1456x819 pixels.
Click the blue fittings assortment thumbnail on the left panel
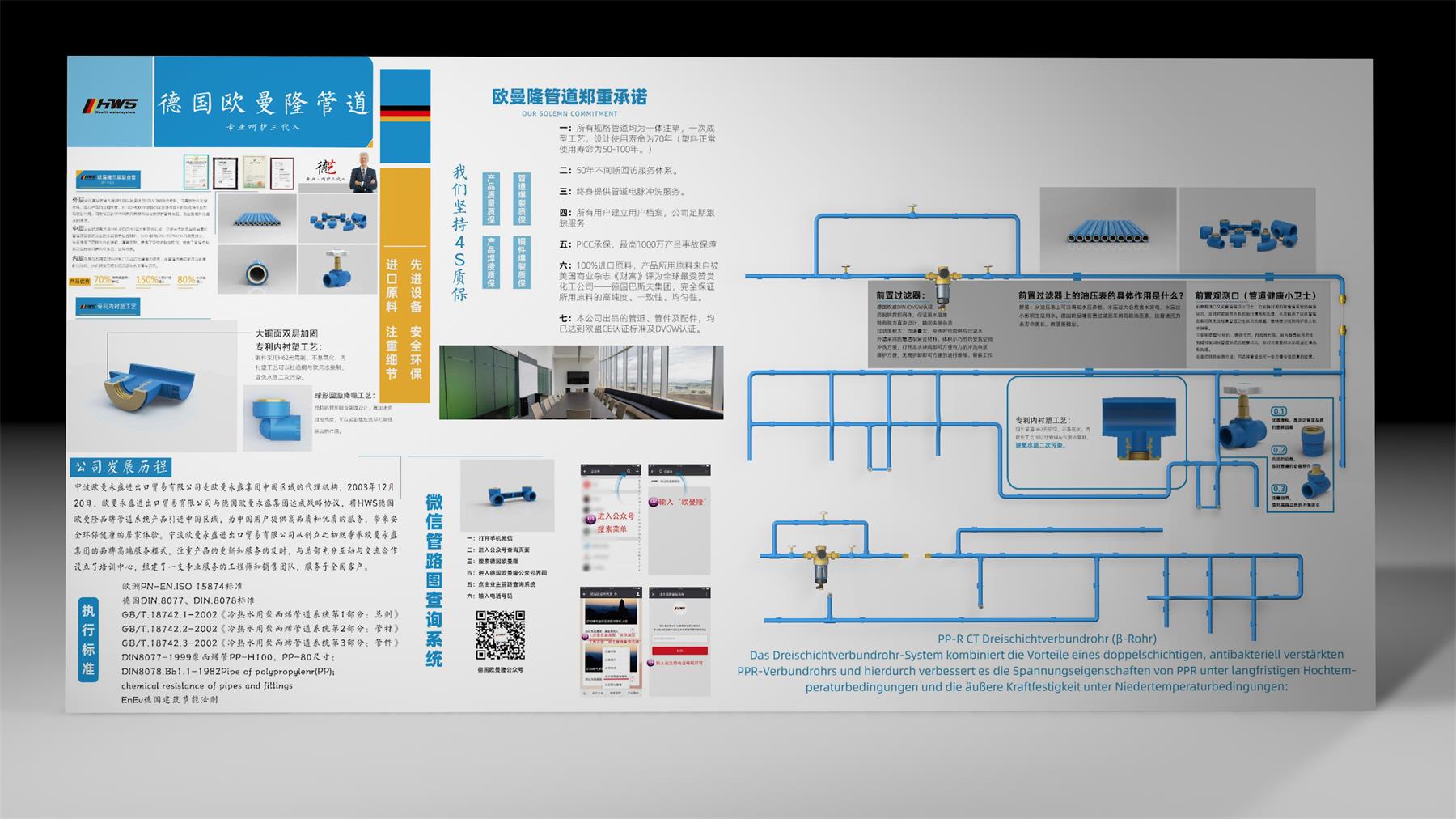[338, 218]
